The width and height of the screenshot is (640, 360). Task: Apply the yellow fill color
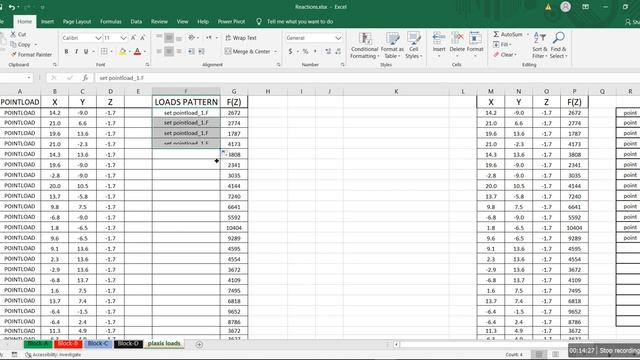click(x=122, y=51)
